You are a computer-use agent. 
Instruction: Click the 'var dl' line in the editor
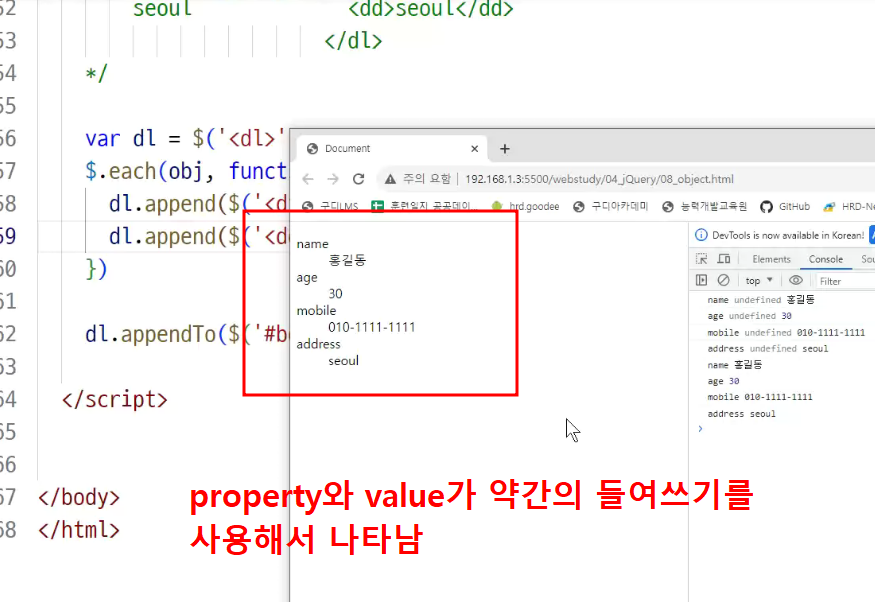click(186, 138)
